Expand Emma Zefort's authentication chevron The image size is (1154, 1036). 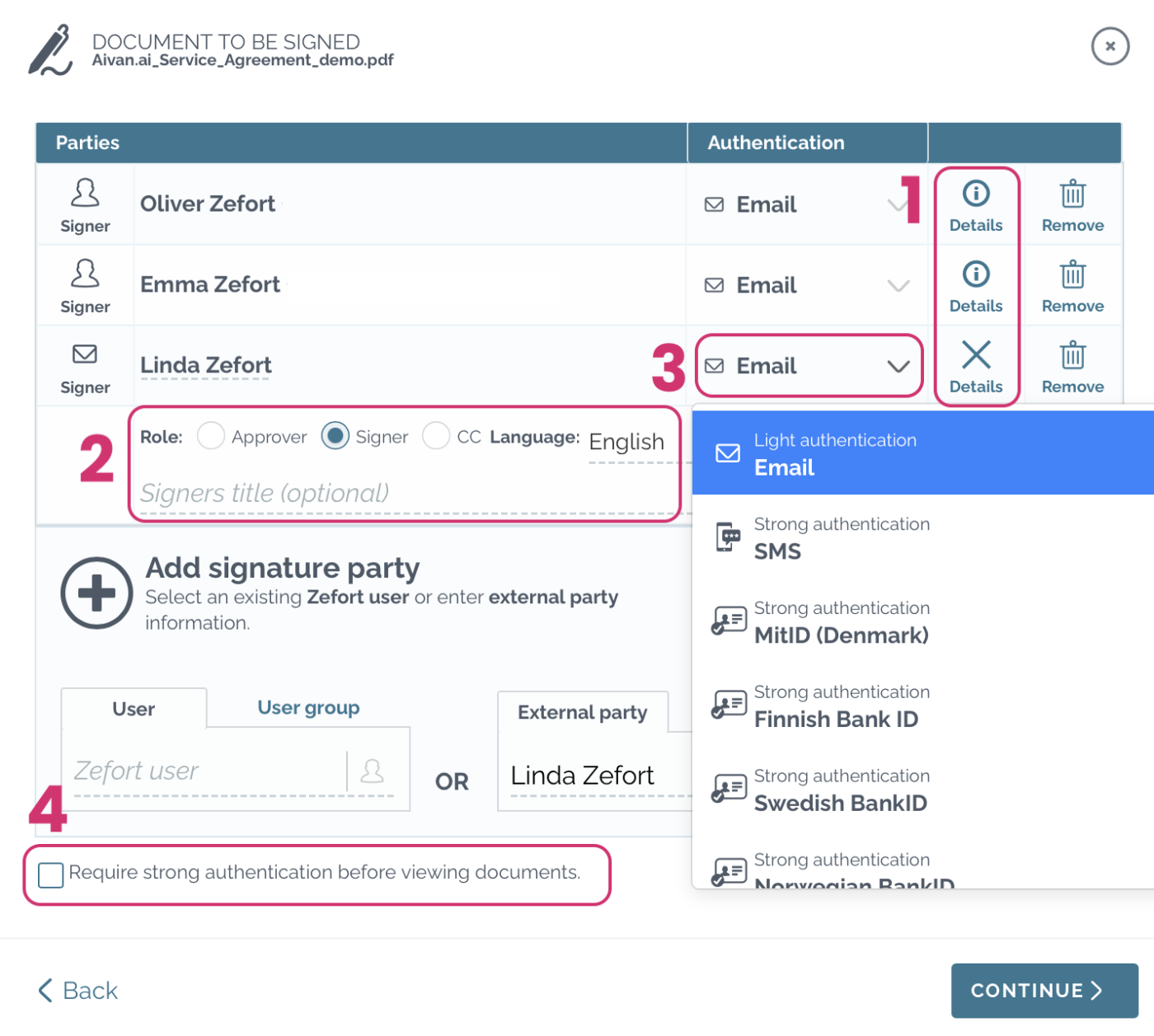pyautogui.click(x=898, y=286)
